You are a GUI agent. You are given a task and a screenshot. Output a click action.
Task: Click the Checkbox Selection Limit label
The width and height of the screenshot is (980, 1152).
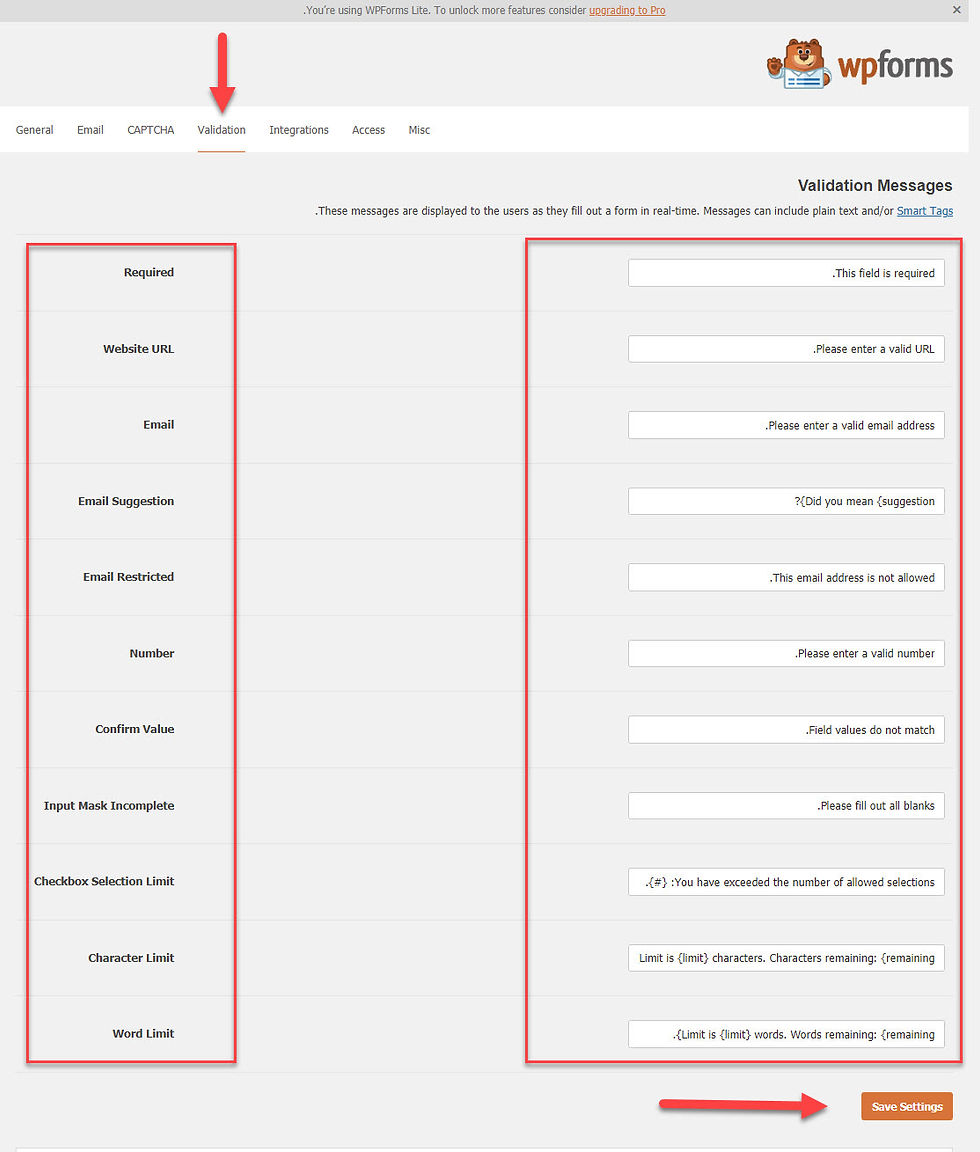[x=104, y=881]
